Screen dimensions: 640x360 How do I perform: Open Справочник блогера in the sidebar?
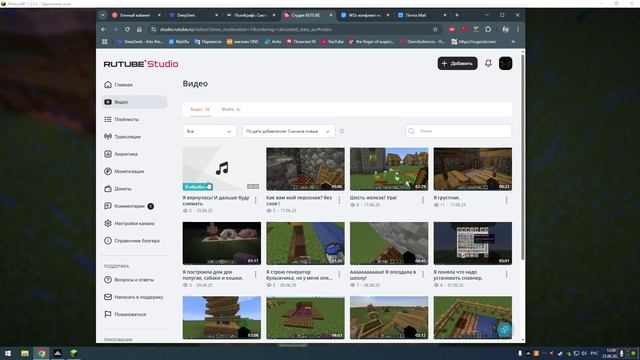tap(131, 241)
